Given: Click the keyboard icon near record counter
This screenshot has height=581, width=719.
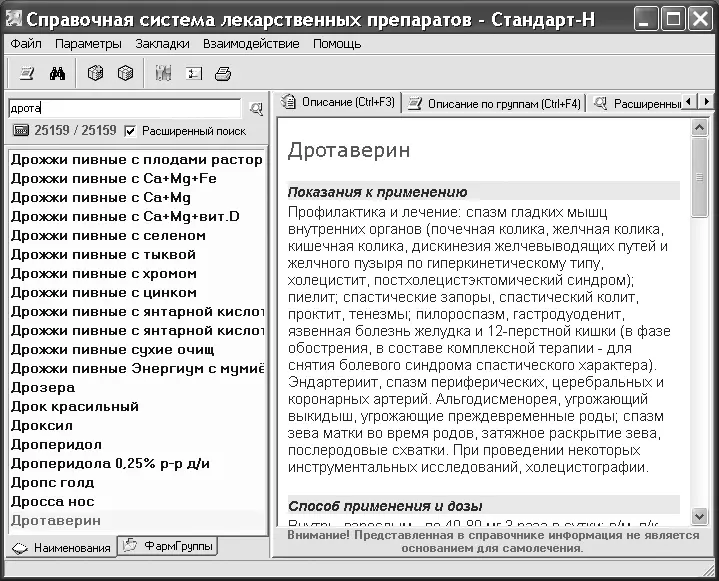Looking at the screenshot, I should pyautogui.click(x=20, y=131).
